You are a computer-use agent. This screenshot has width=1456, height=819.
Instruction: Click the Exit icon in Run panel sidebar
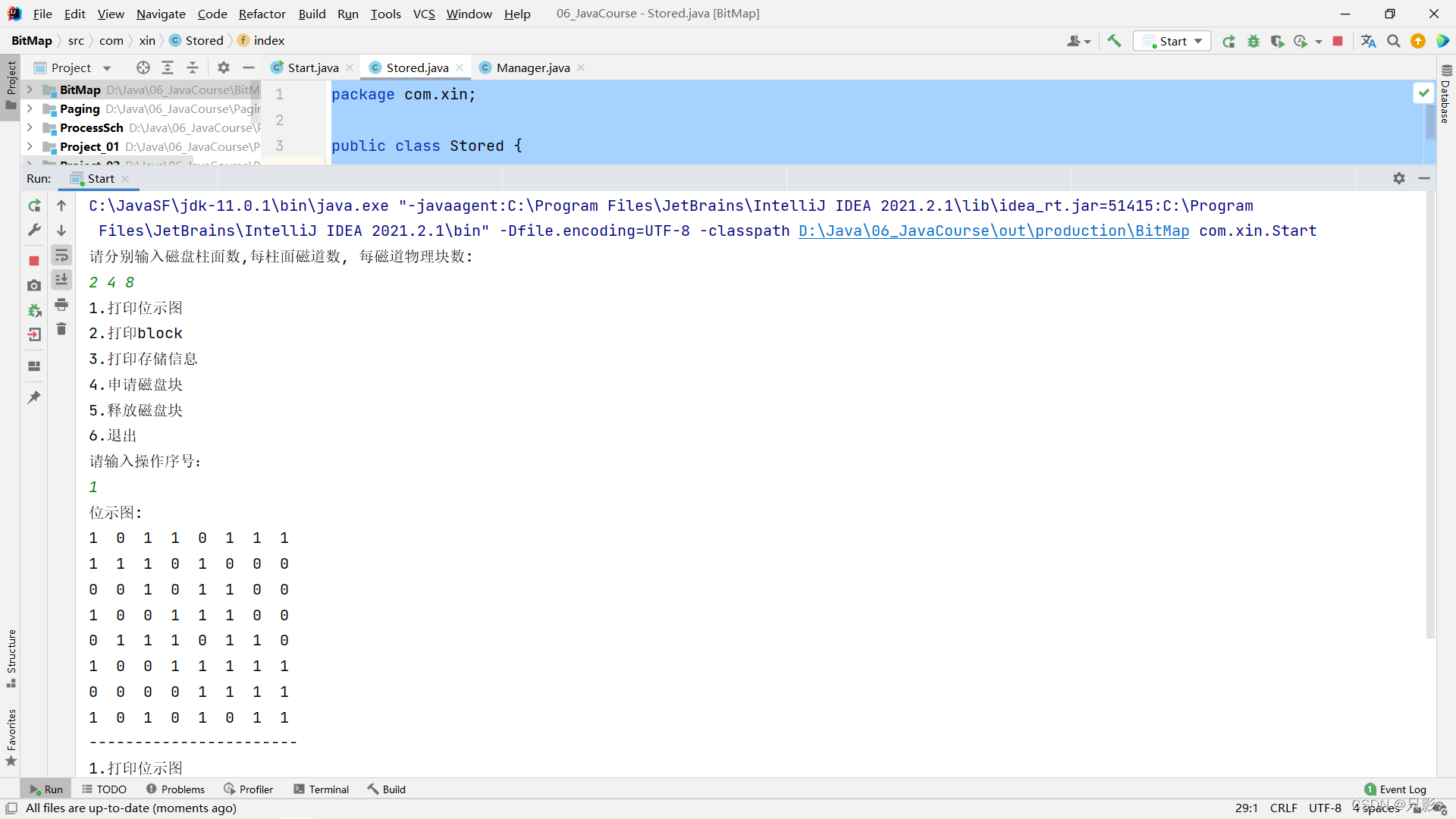pos(34,334)
